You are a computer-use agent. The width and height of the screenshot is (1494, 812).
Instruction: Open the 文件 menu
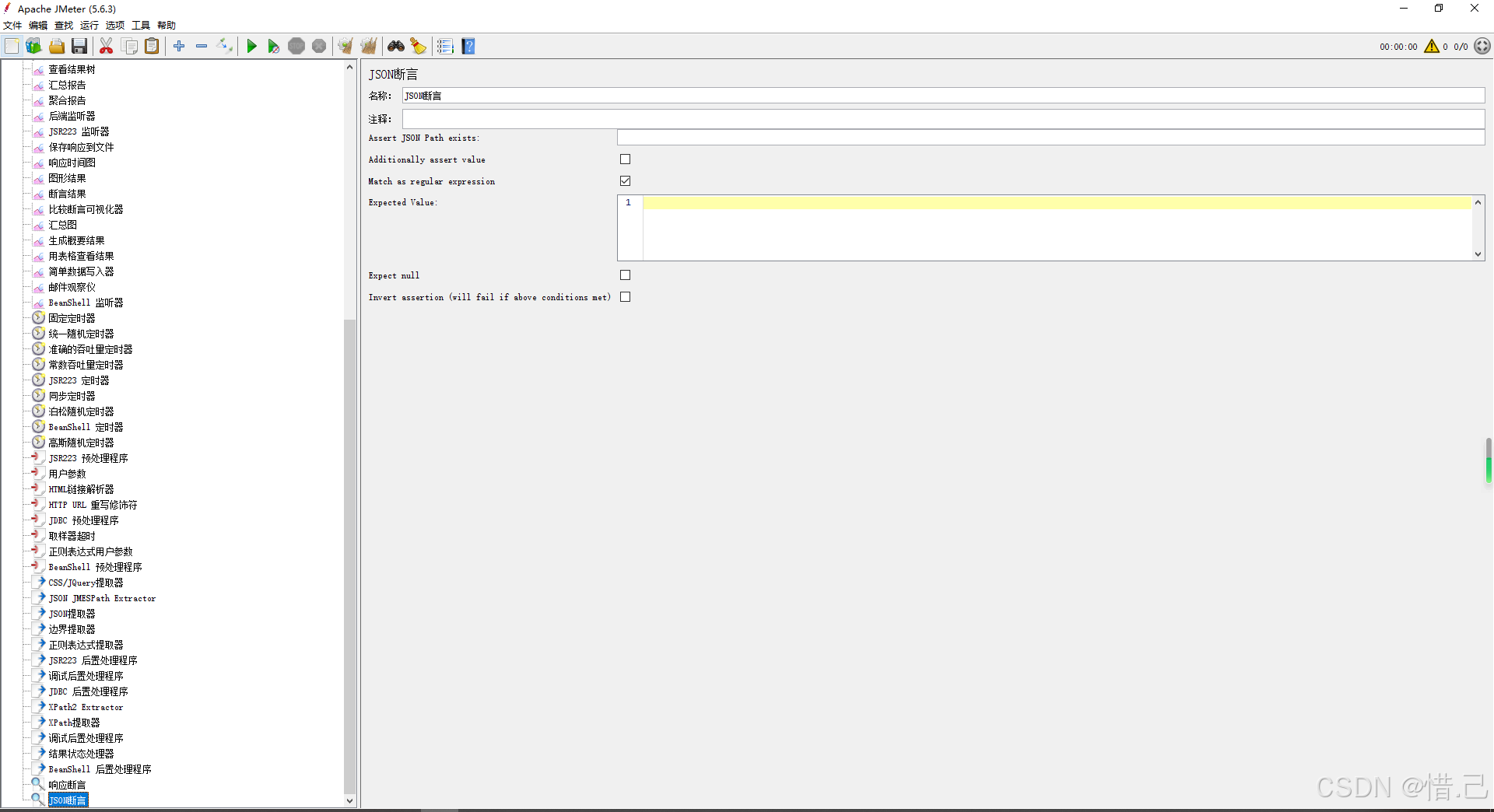12,26
